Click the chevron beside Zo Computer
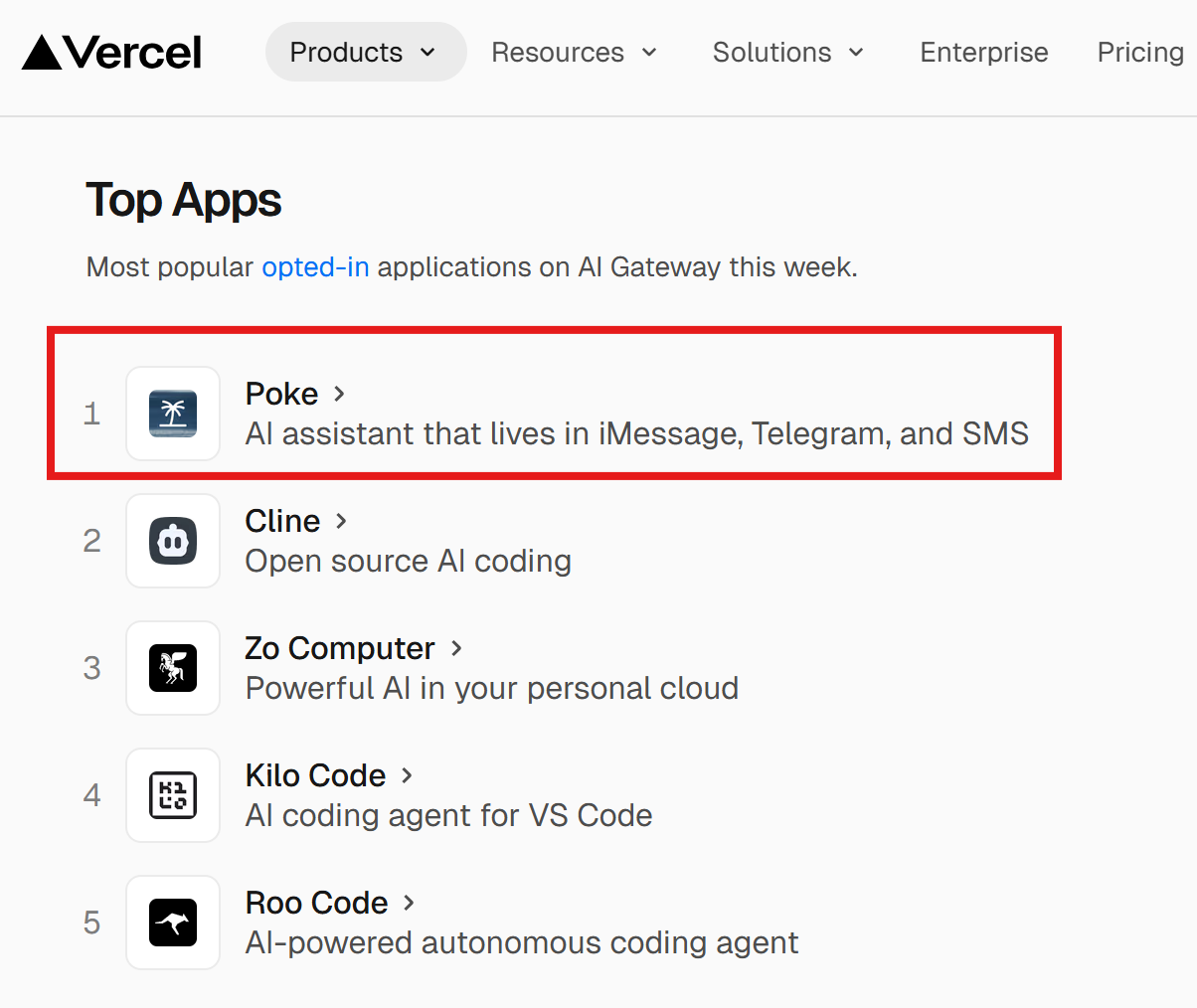This screenshot has height=1008, width=1197. tap(456, 648)
